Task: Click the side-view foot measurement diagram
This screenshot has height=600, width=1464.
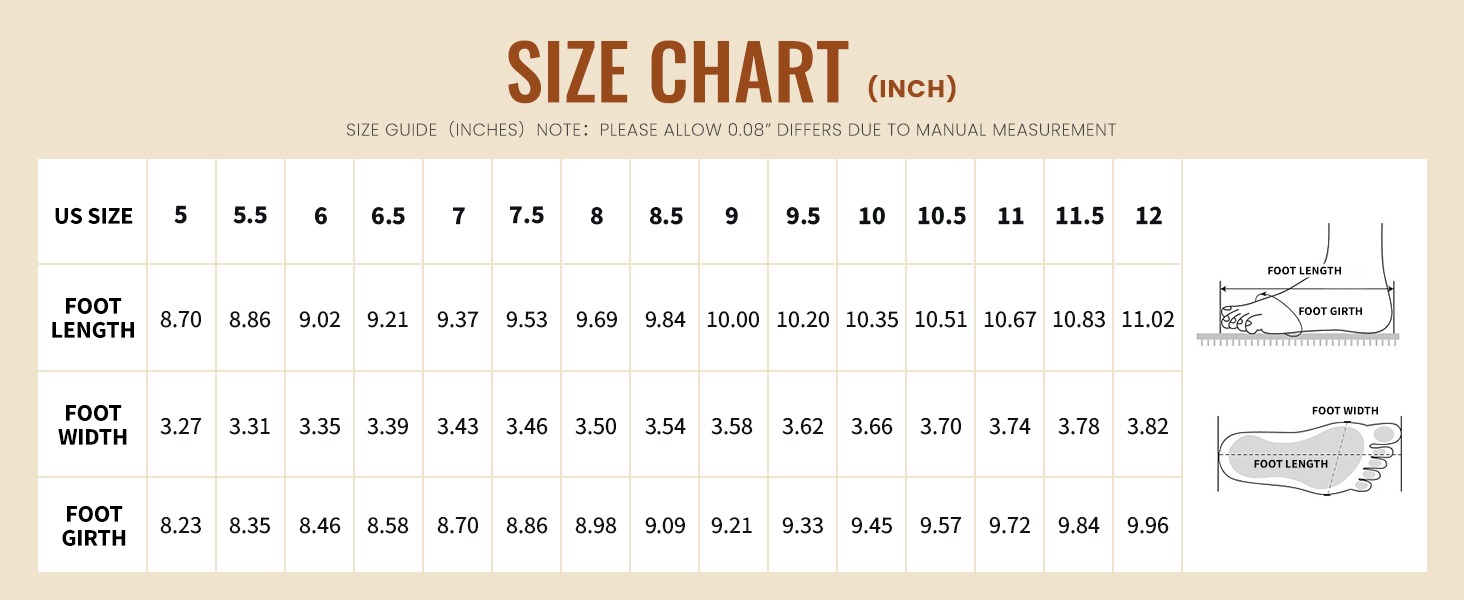Action: pyautogui.click(x=1304, y=300)
